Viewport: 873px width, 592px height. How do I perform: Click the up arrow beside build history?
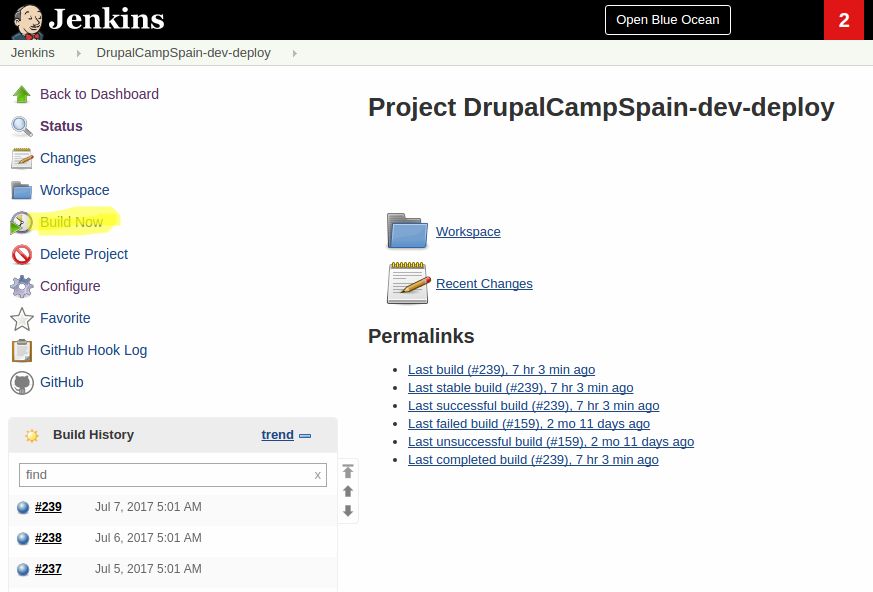[348, 491]
